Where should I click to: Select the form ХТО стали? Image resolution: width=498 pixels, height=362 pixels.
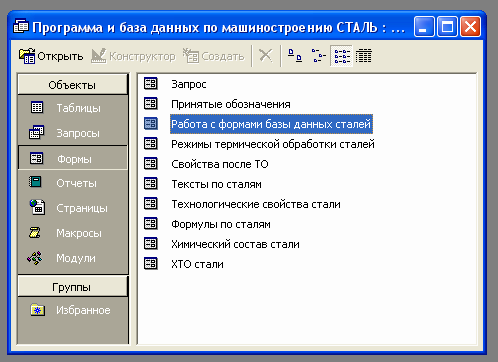[197, 264]
